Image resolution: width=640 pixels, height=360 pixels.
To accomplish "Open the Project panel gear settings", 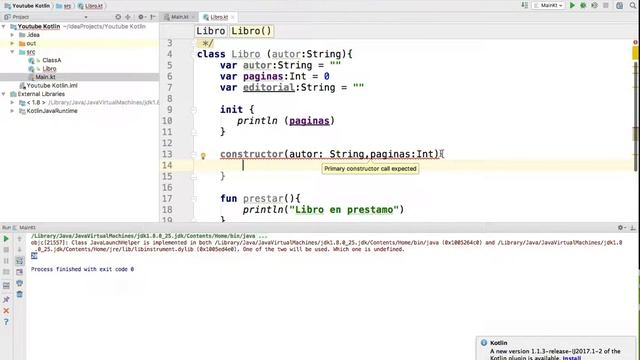I will click(141, 17).
